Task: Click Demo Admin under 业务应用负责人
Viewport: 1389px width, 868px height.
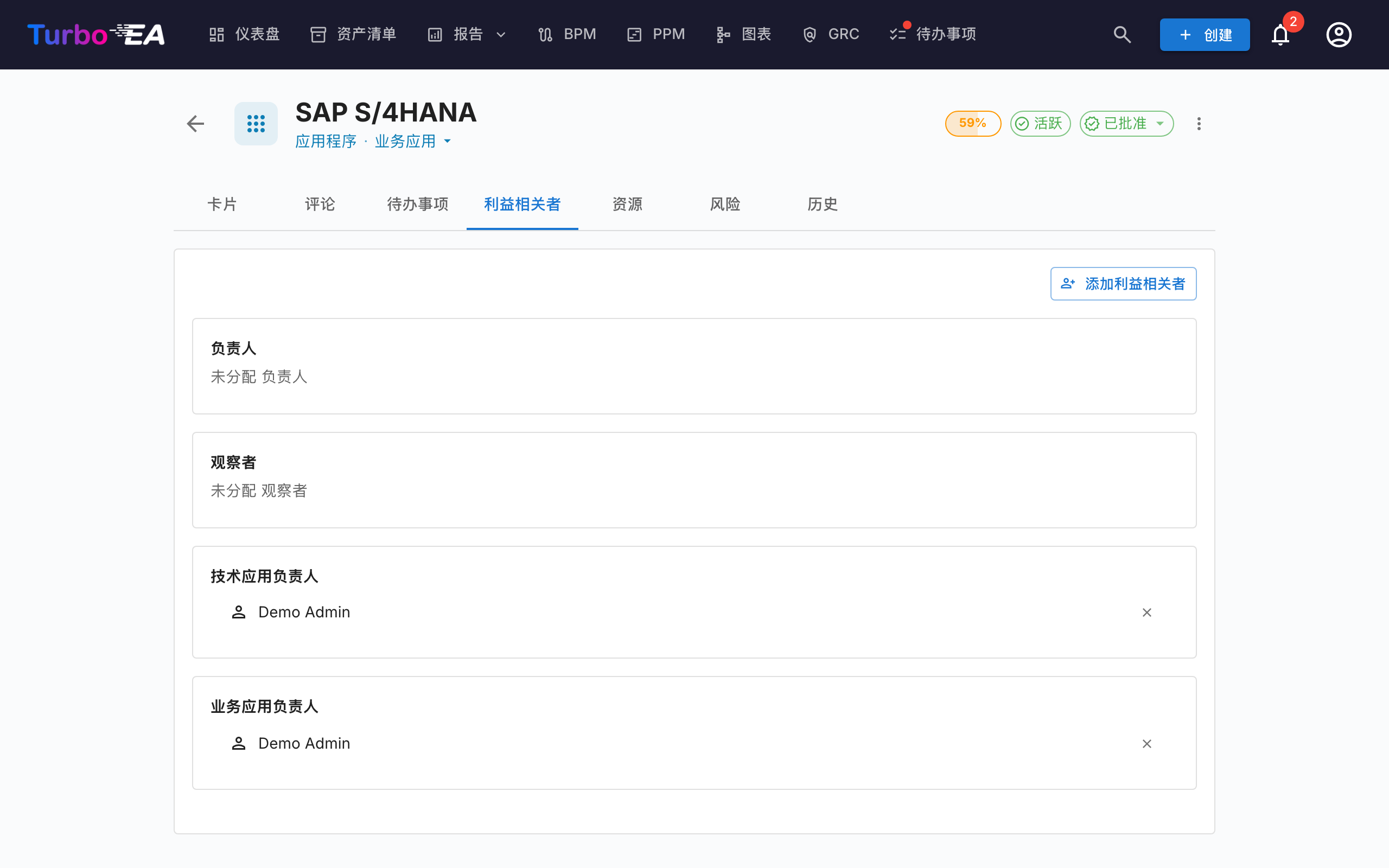Action: [304, 743]
